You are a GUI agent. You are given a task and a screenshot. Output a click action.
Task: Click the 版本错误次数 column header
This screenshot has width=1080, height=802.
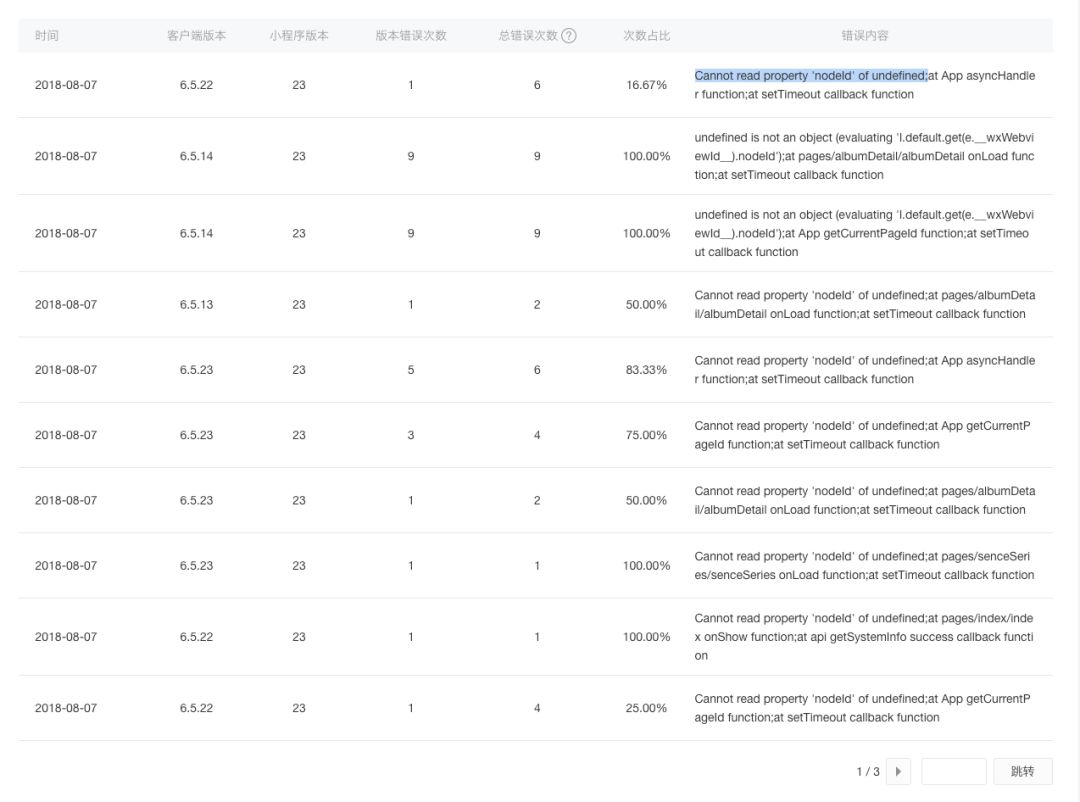pyautogui.click(x=411, y=36)
